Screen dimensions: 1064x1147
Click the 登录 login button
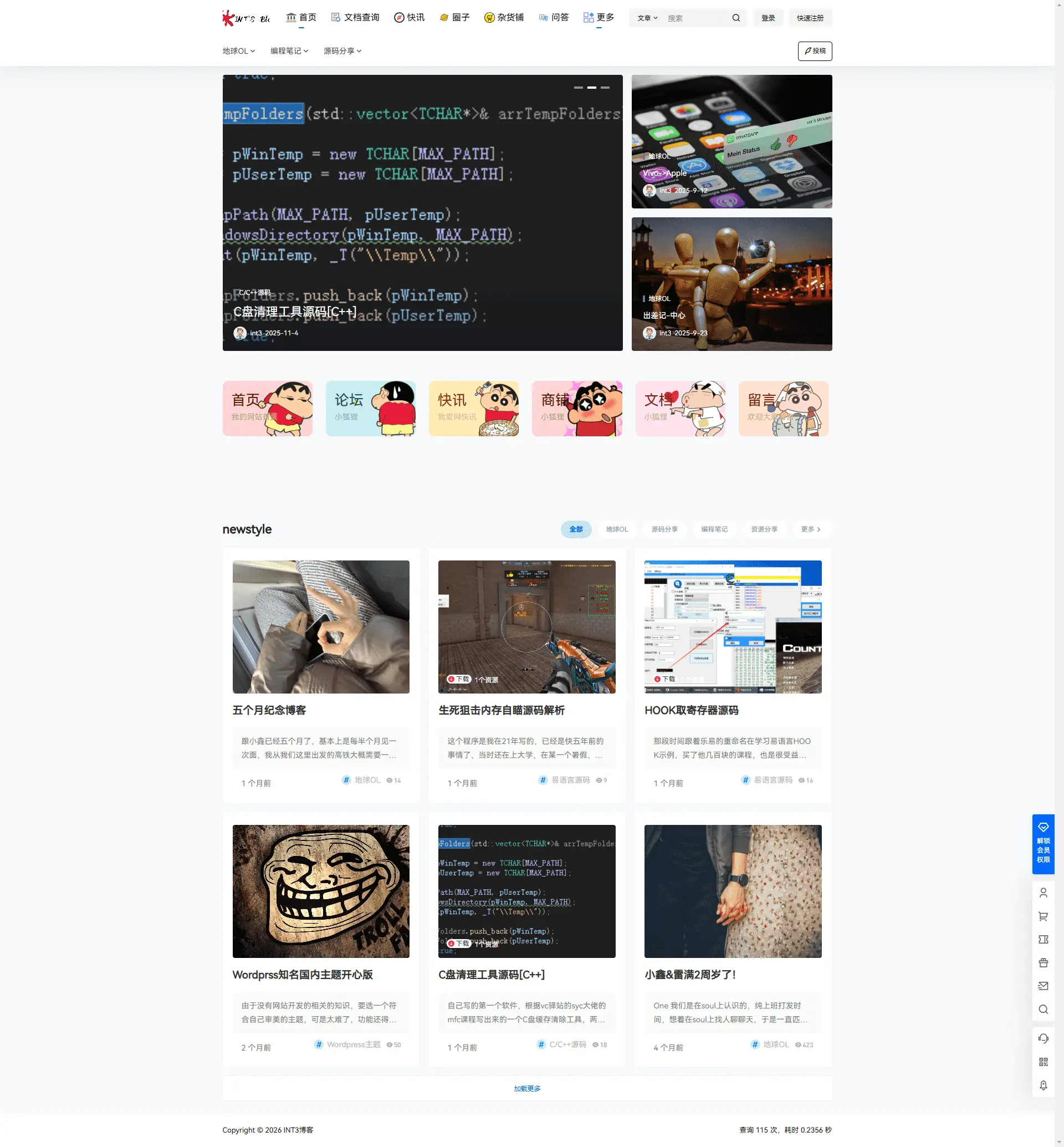coord(768,18)
